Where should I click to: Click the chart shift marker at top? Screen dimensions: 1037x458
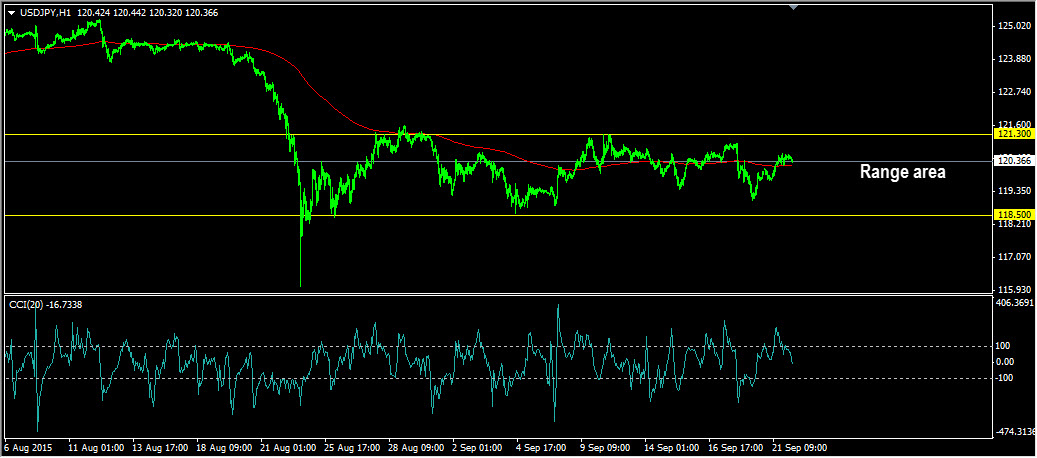tap(794, 7)
